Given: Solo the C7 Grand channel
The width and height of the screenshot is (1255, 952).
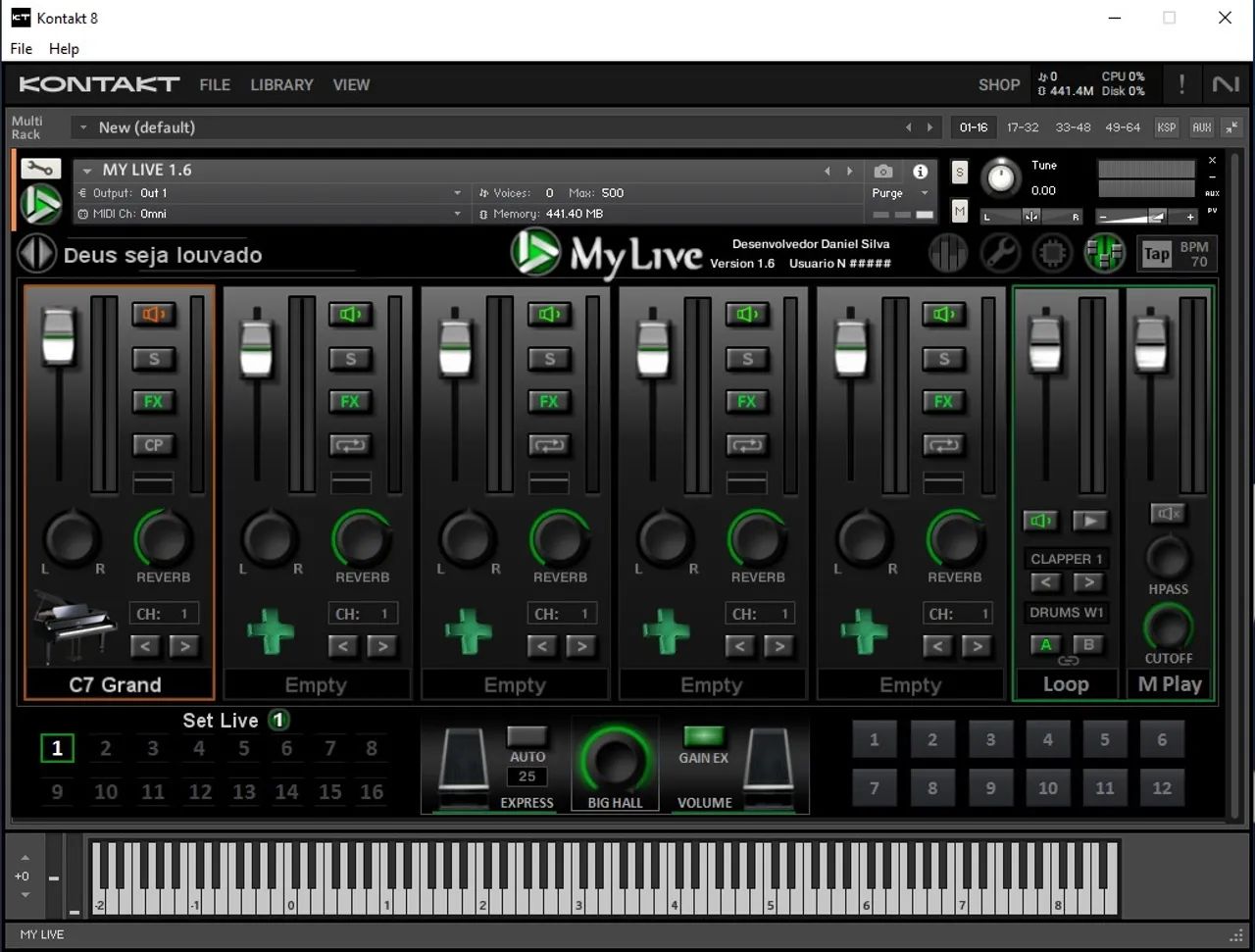Looking at the screenshot, I should click(153, 359).
